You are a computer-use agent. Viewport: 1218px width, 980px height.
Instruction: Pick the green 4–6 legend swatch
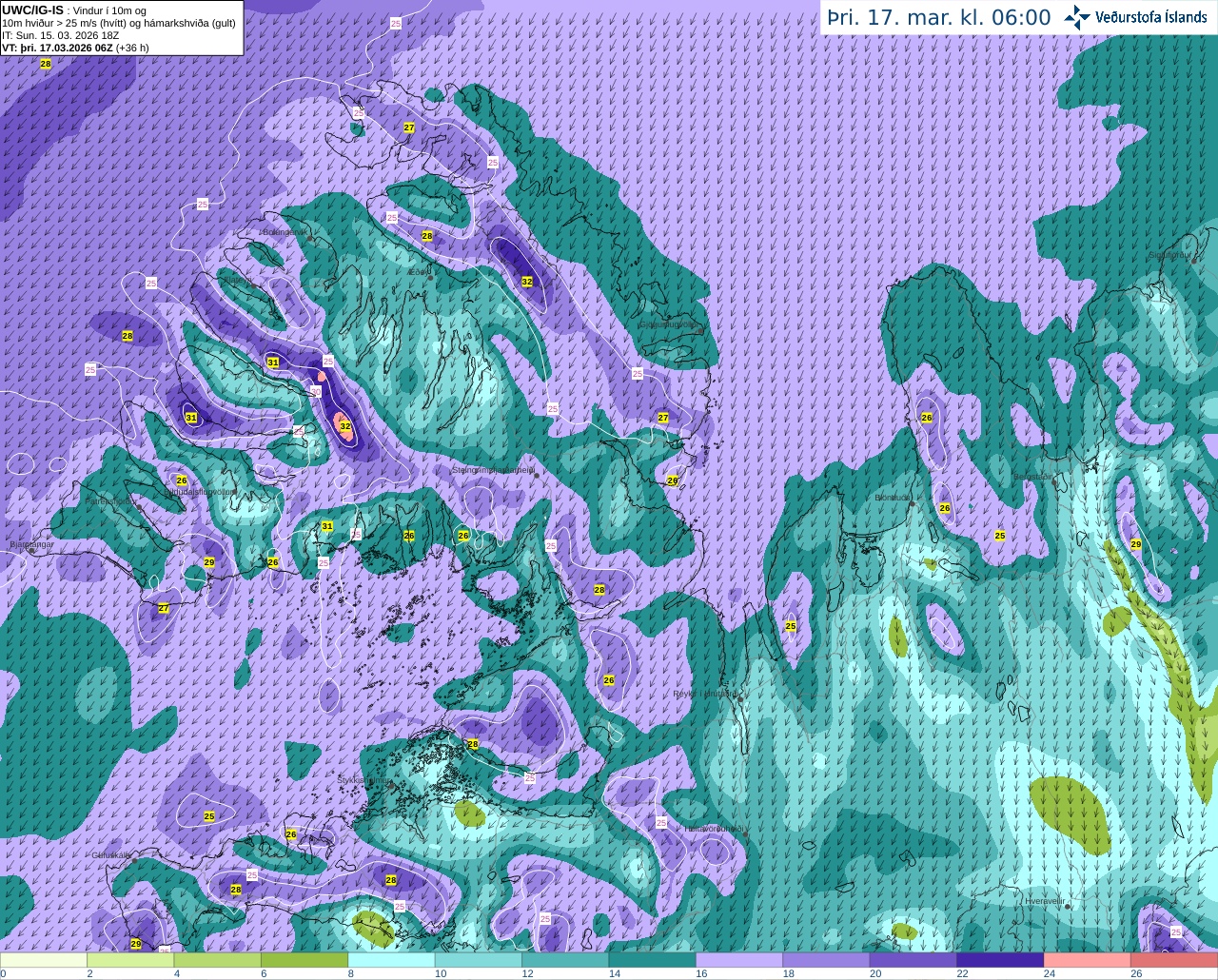[217, 960]
